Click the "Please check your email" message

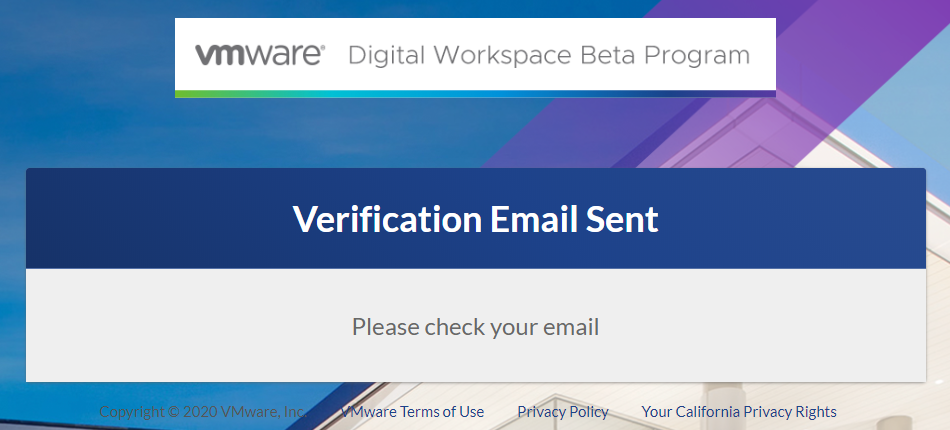(476, 327)
